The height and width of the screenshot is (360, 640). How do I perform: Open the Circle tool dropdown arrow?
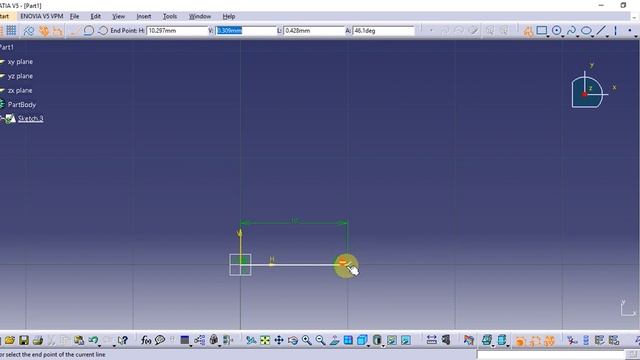tap(563, 36)
